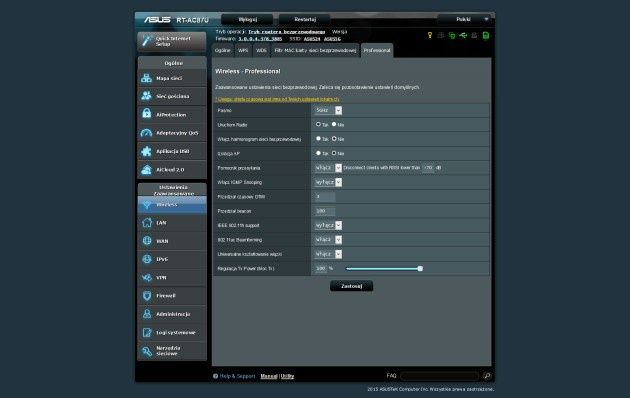Click the Zastosuj apply button

352,286
